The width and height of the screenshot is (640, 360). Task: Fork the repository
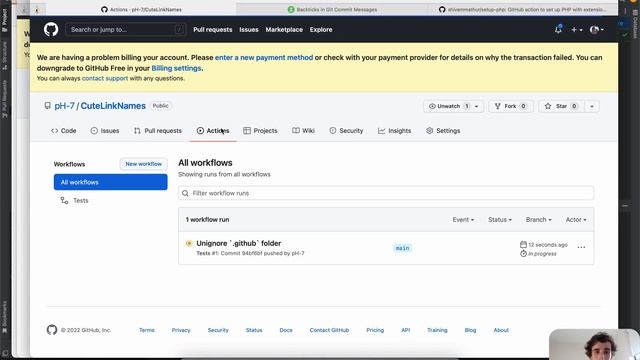[511, 106]
